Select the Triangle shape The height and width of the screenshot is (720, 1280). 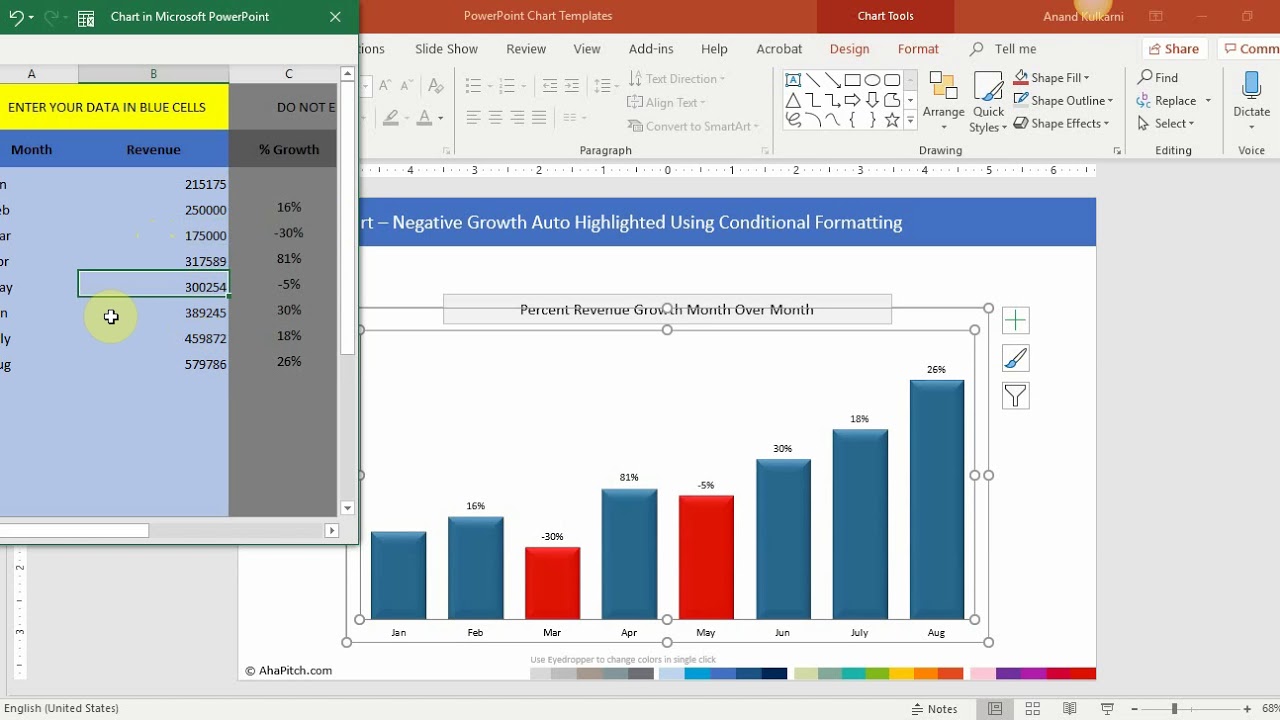(793, 100)
